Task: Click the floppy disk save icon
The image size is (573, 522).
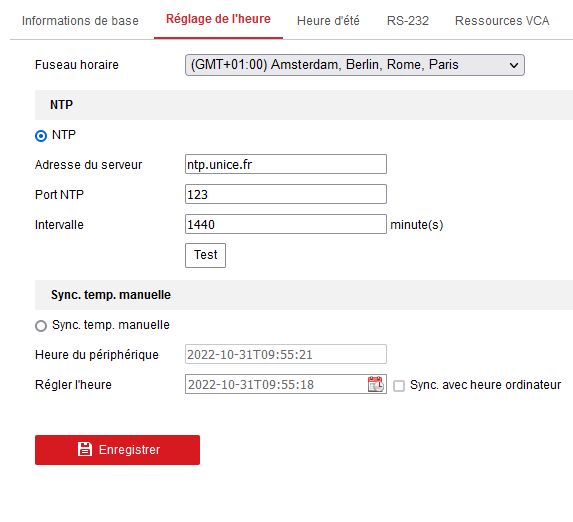Action: tap(85, 449)
